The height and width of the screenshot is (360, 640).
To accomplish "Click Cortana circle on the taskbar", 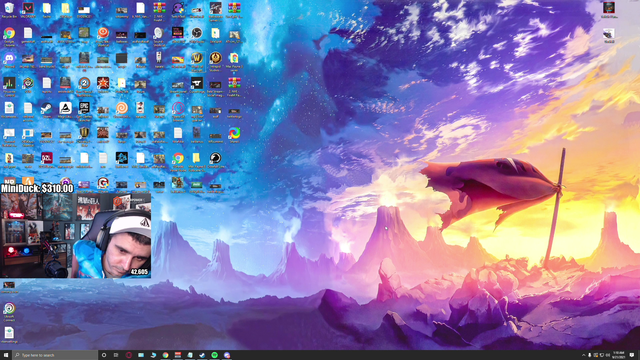I will click(x=104, y=355).
